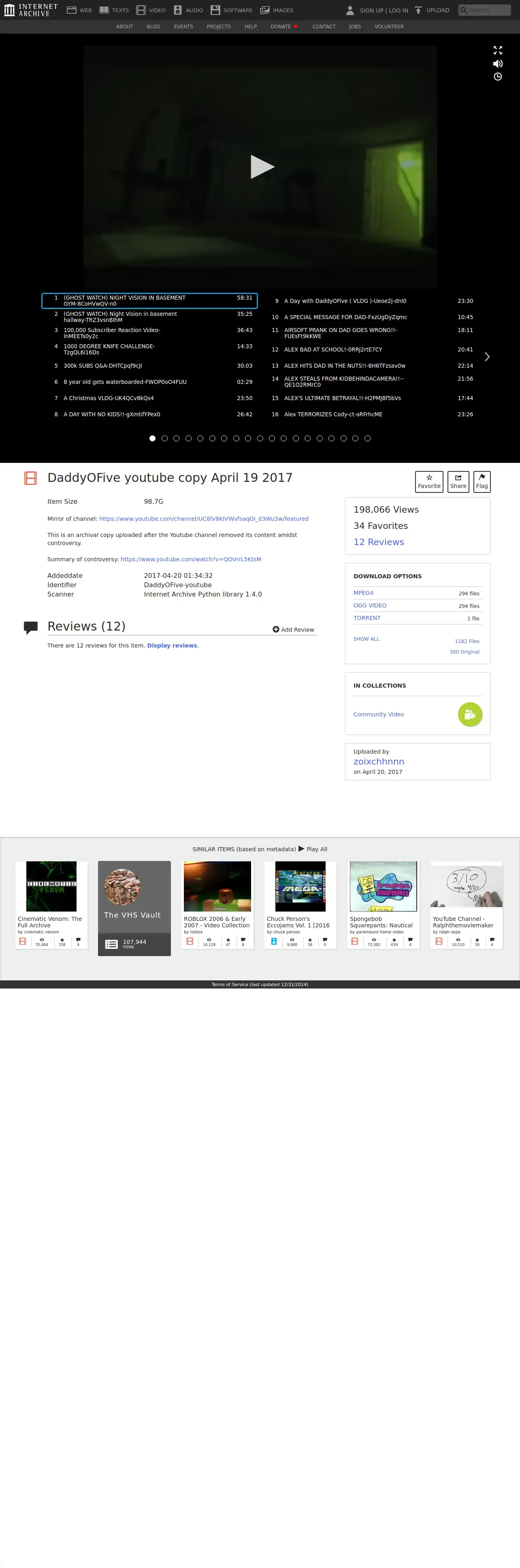
Task: Click into the Search field
Action: (484, 11)
